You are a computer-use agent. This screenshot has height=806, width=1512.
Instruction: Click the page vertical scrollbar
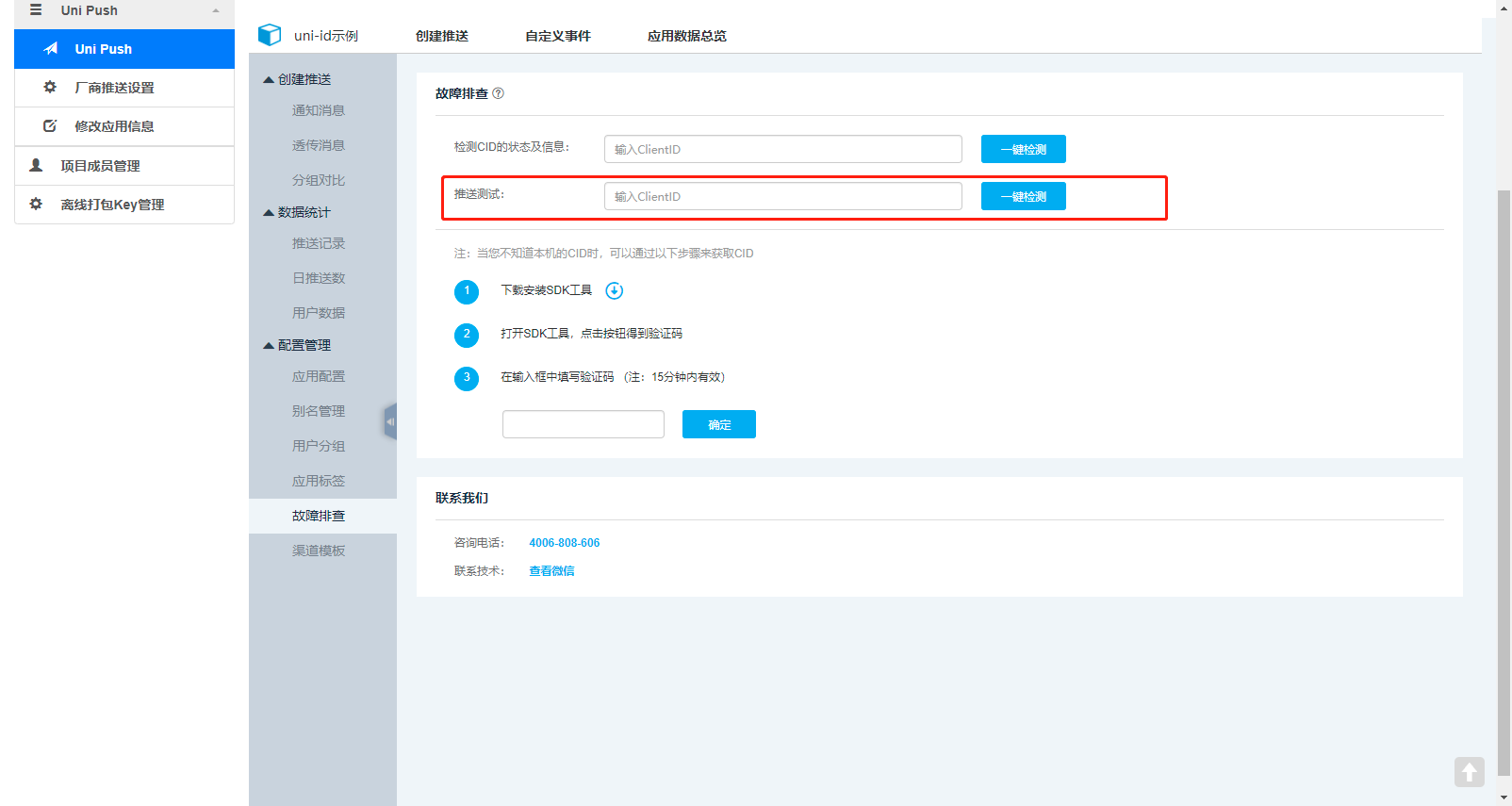[1504, 483]
